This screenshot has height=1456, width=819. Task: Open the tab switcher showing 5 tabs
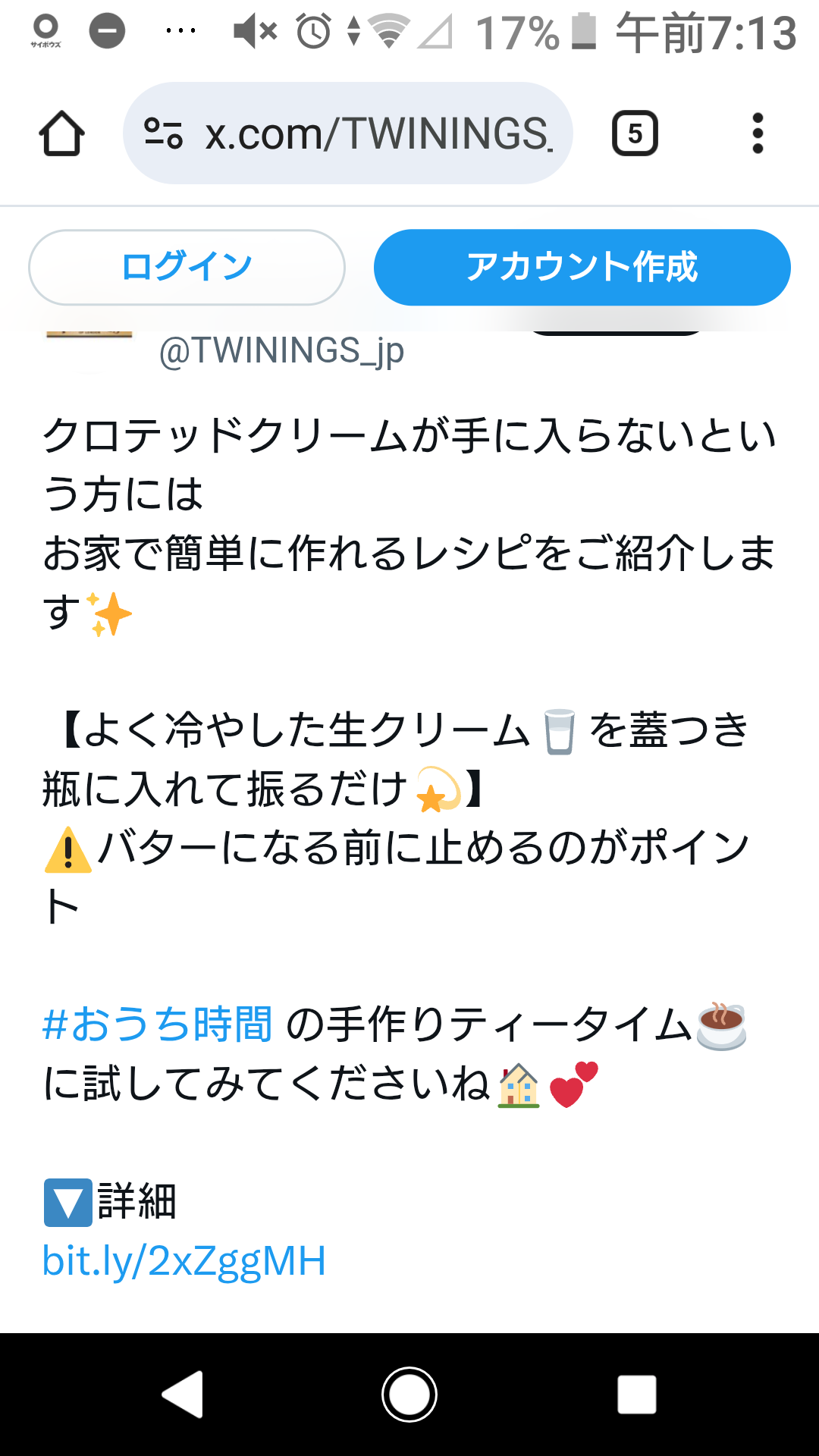(x=635, y=133)
